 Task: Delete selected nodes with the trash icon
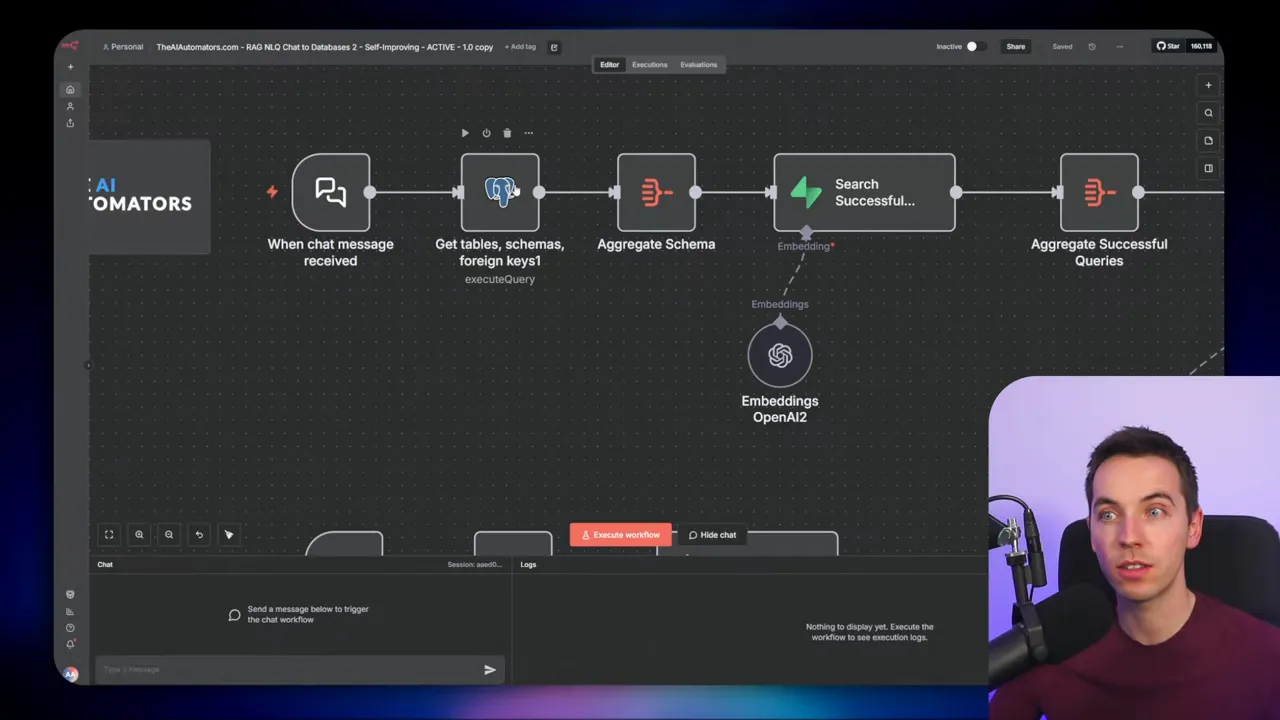click(507, 132)
